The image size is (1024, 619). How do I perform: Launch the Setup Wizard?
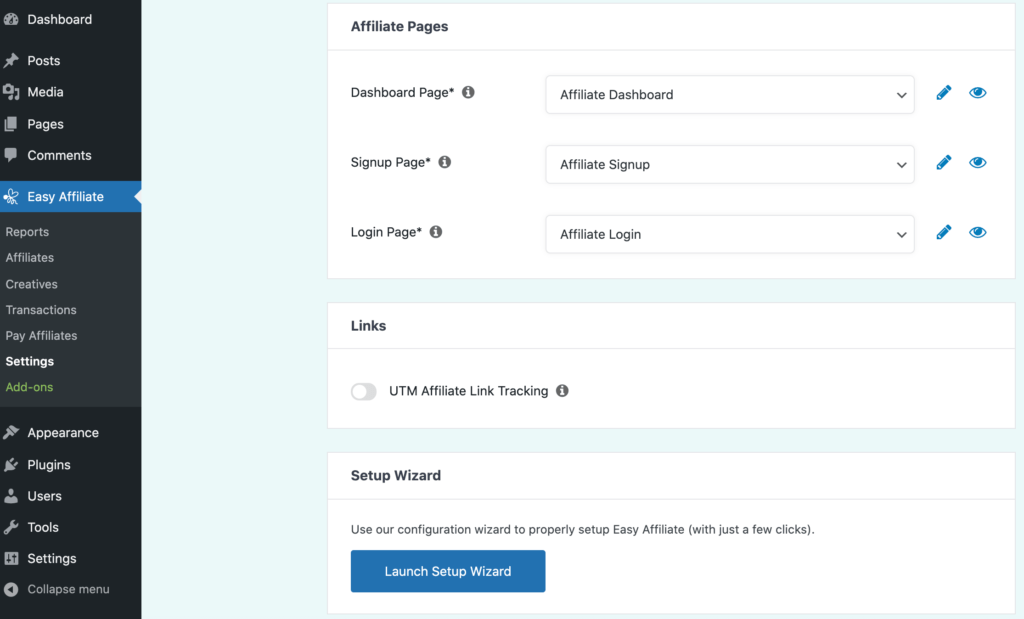pyautogui.click(x=447, y=571)
